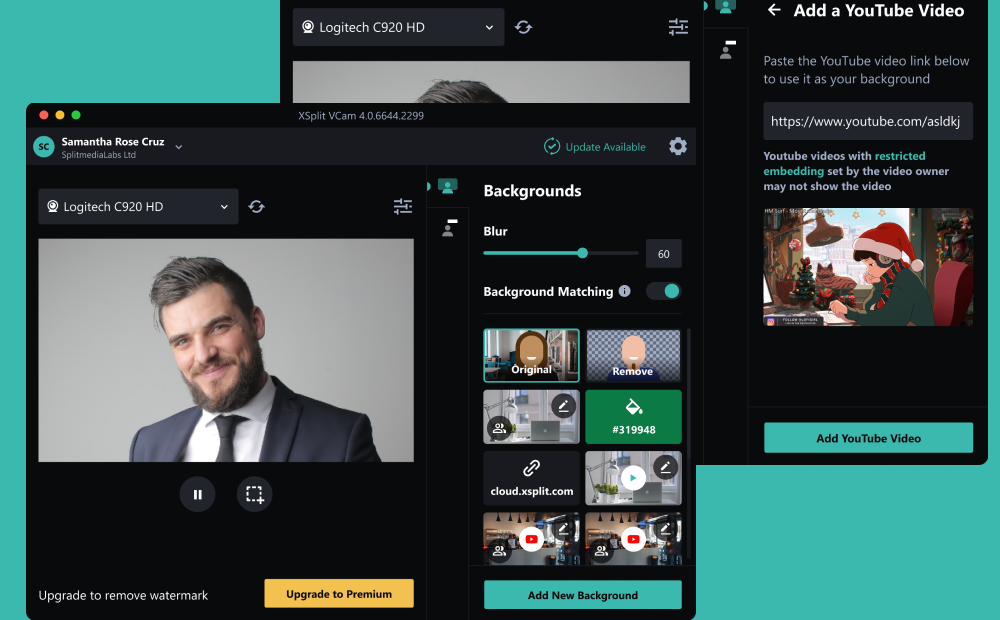Click the 'Add a YouTube Video' heading
This screenshot has height=620, width=1000.
click(879, 10)
